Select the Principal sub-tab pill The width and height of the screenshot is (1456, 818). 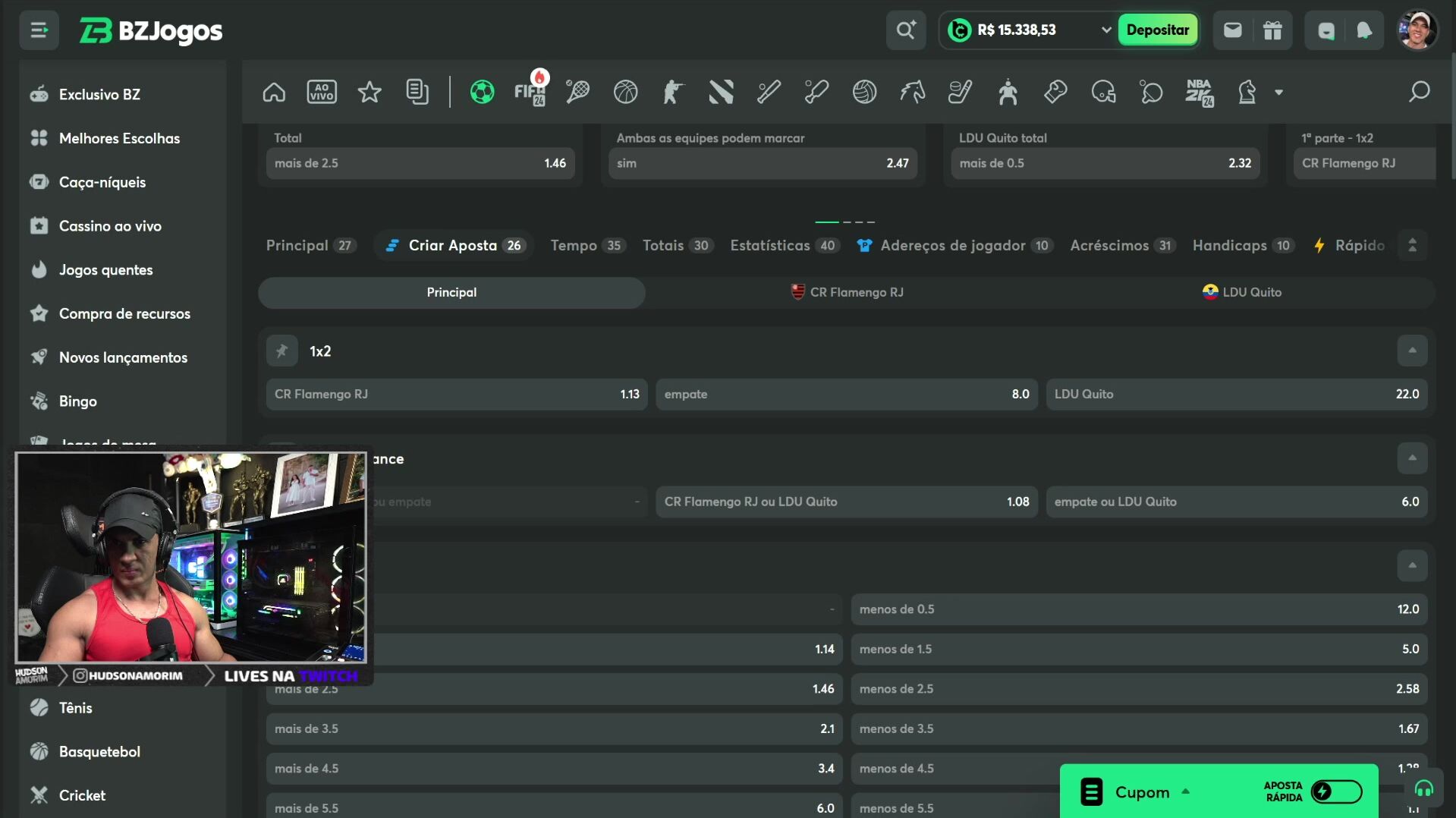pyautogui.click(x=451, y=292)
